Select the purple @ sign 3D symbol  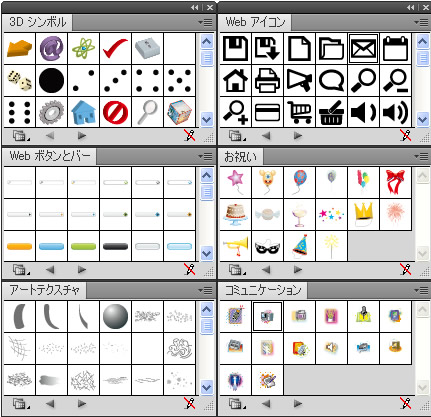point(51,48)
